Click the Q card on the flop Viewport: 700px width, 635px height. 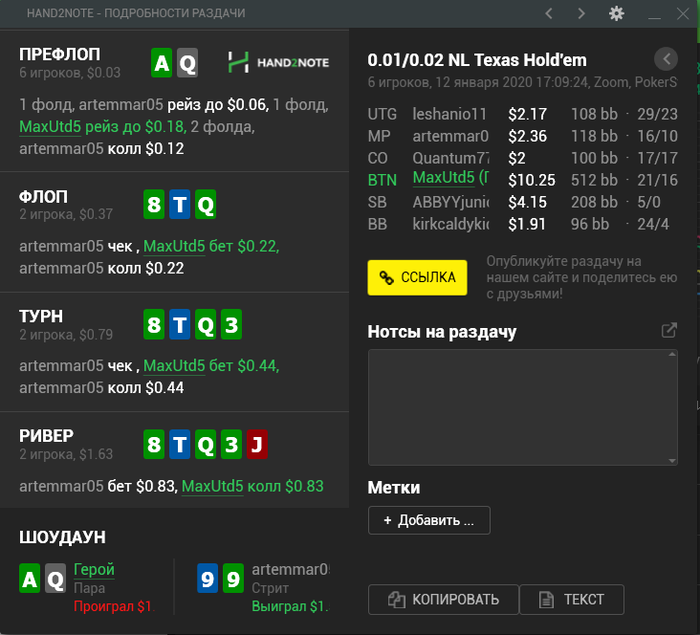point(206,205)
